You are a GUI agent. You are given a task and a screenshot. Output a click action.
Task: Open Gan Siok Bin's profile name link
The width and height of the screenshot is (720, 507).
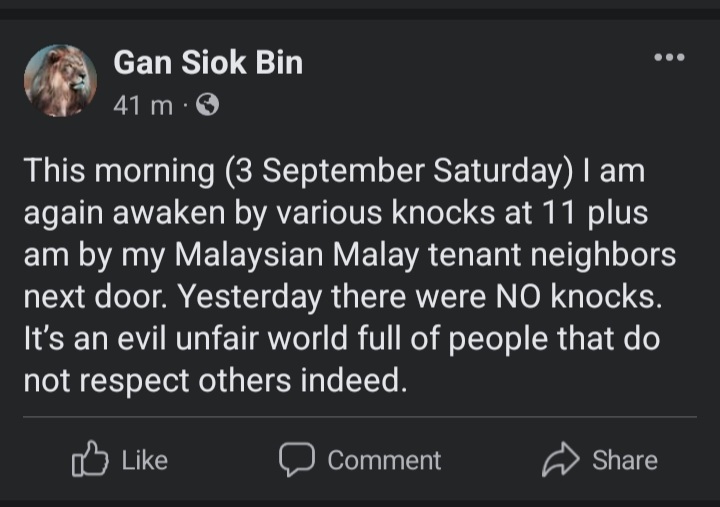208,64
